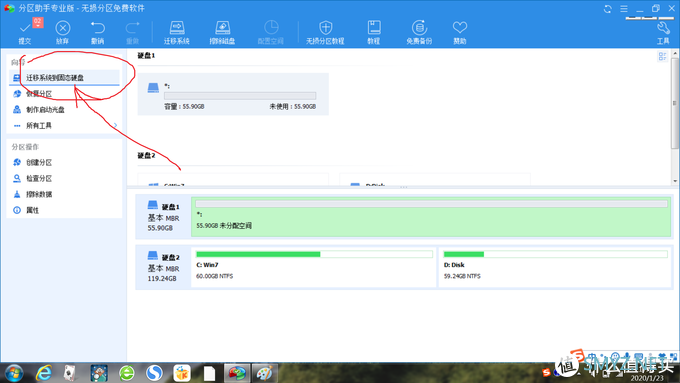This screenshot has width=680, height=383.
Task: Click 创建分区 partition operation
Action: (64, 162)
